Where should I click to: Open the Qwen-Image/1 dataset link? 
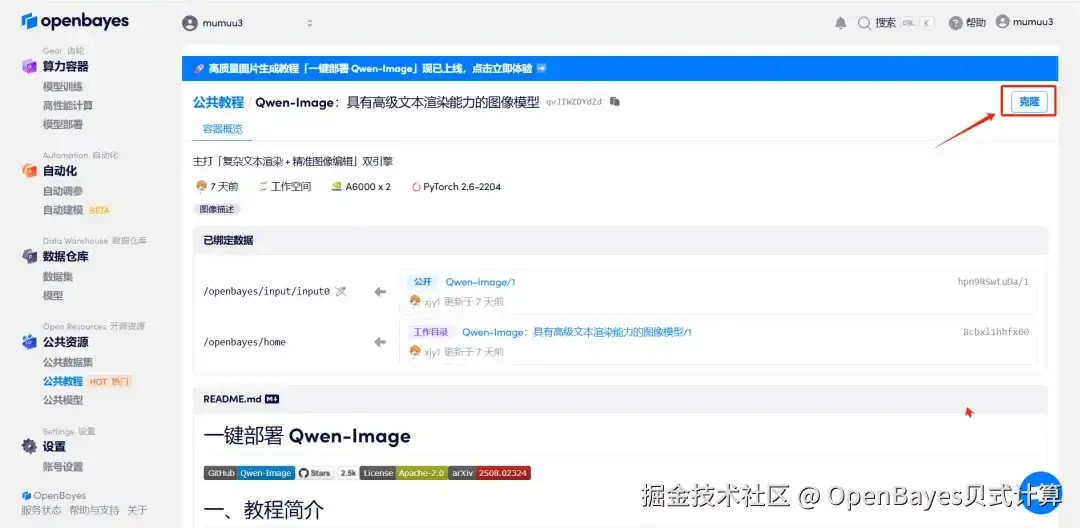coord(480,282)
